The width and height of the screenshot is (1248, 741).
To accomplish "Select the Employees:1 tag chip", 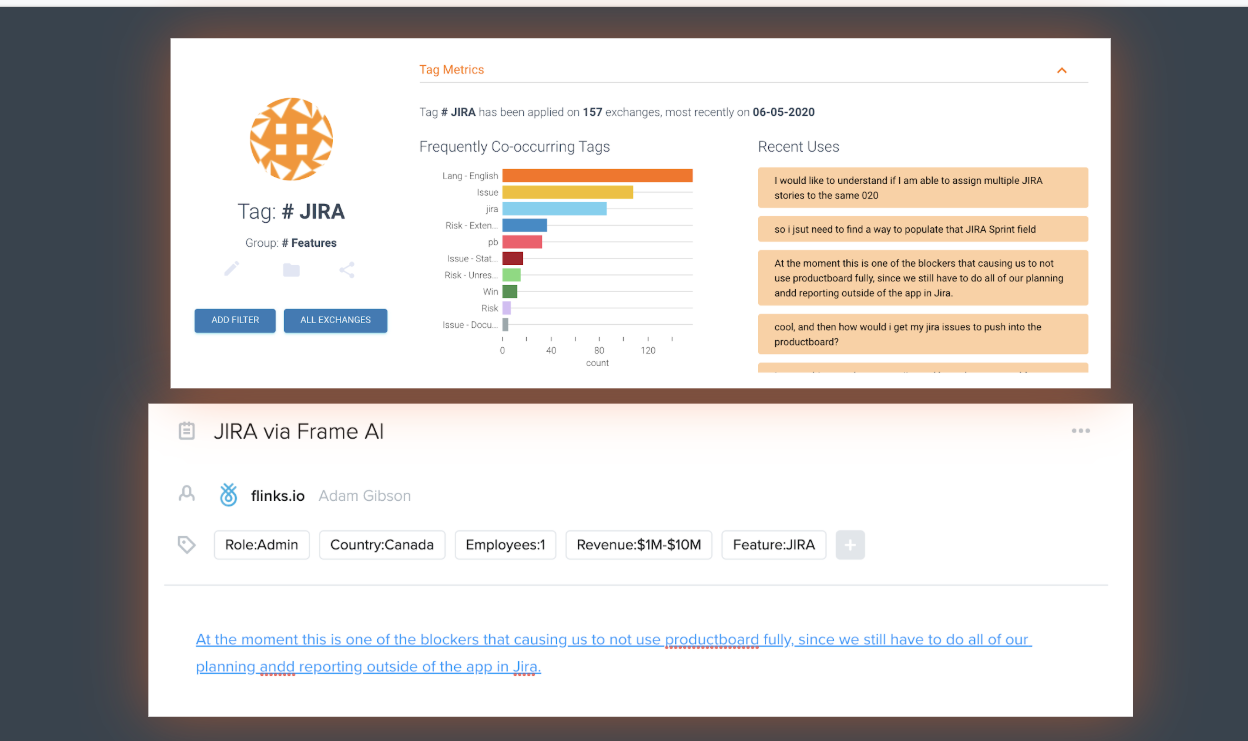I will (505, 545).
